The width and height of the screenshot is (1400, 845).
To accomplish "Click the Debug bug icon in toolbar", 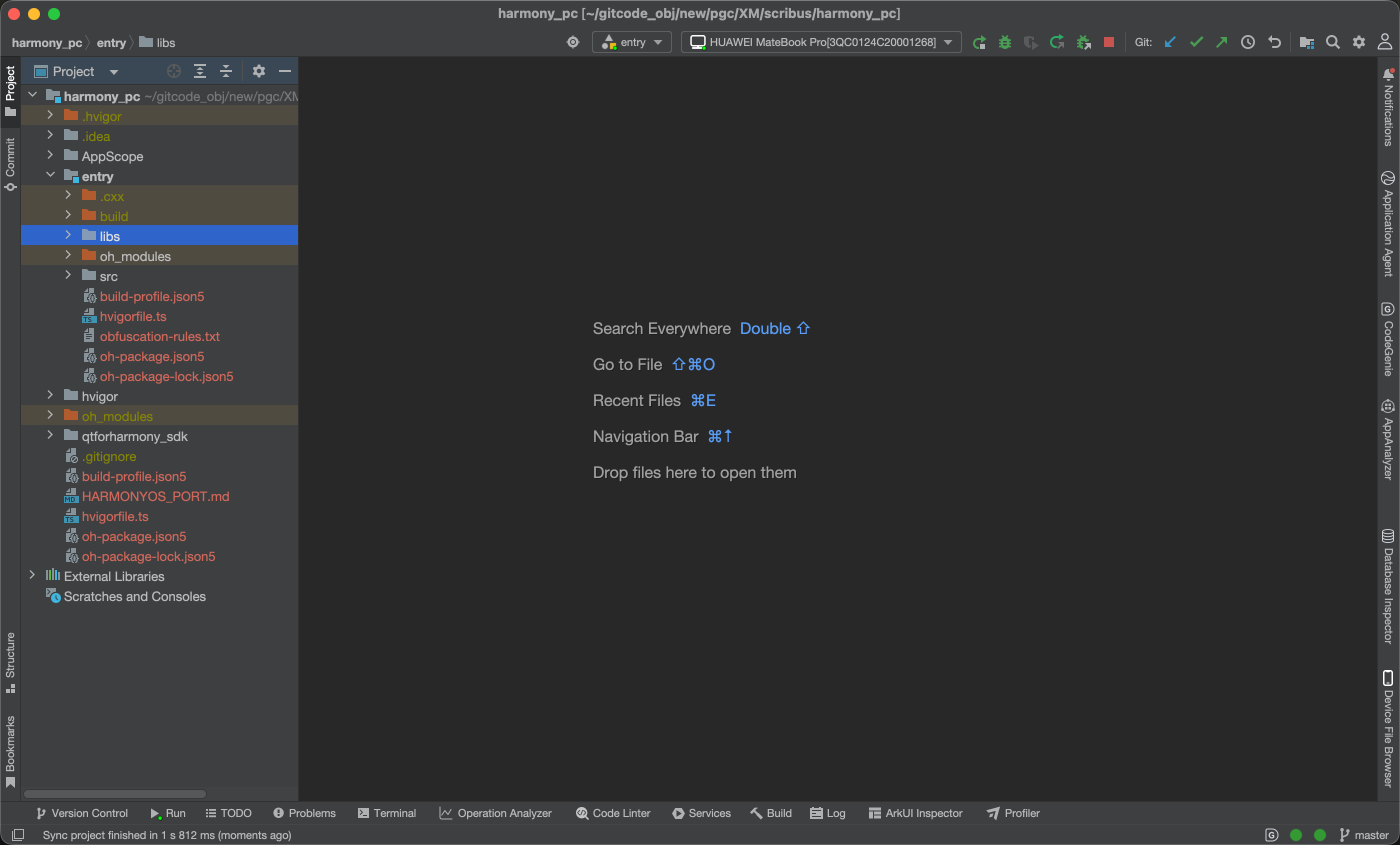I will click(x=1004, y=42).
